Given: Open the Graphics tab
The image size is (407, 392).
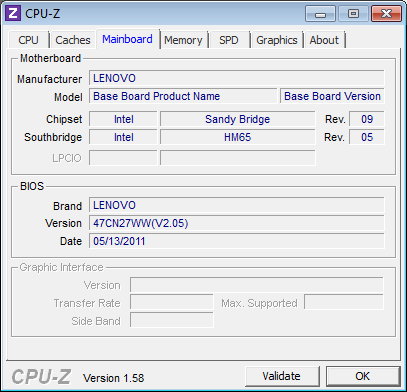Looking at the screenshot, I should (x=277, y=40).
